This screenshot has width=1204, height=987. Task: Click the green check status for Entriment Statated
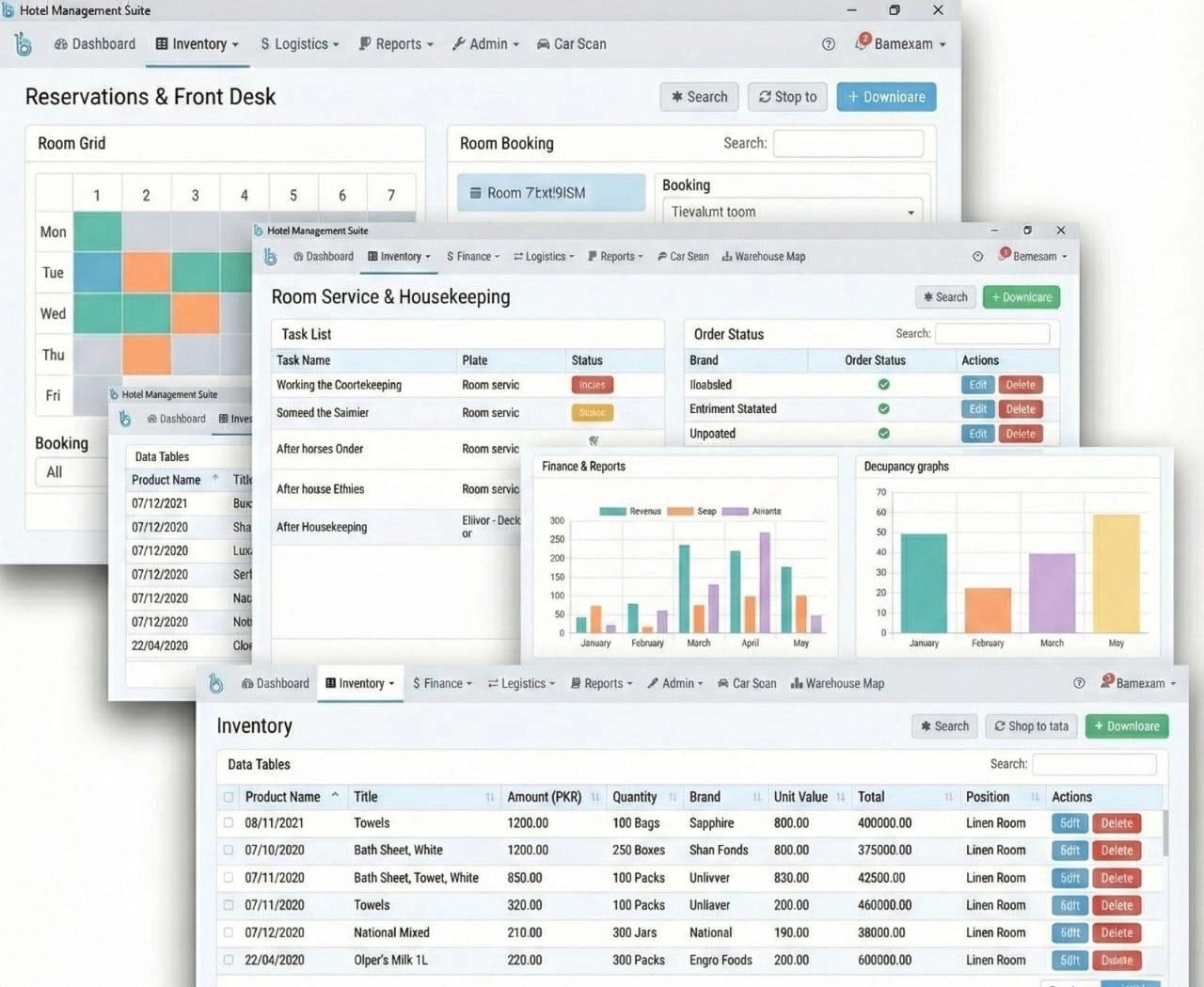[883, 409]
